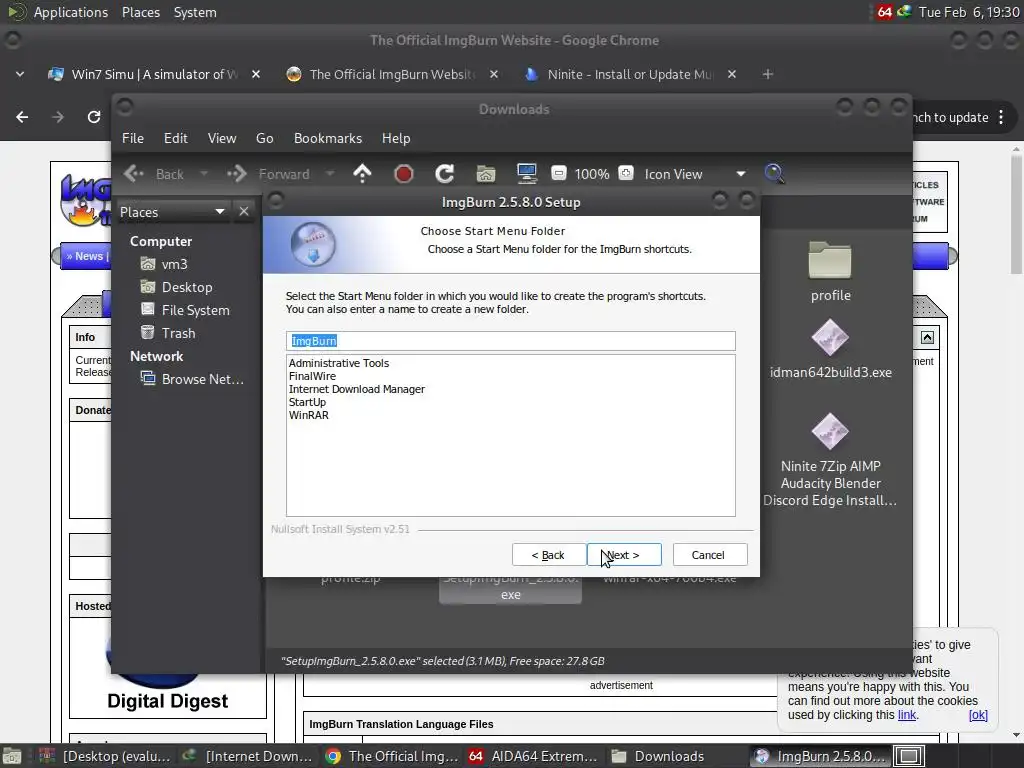
Task: Click the Back arrow in file manager toolbar
Action: pos(154,174)
